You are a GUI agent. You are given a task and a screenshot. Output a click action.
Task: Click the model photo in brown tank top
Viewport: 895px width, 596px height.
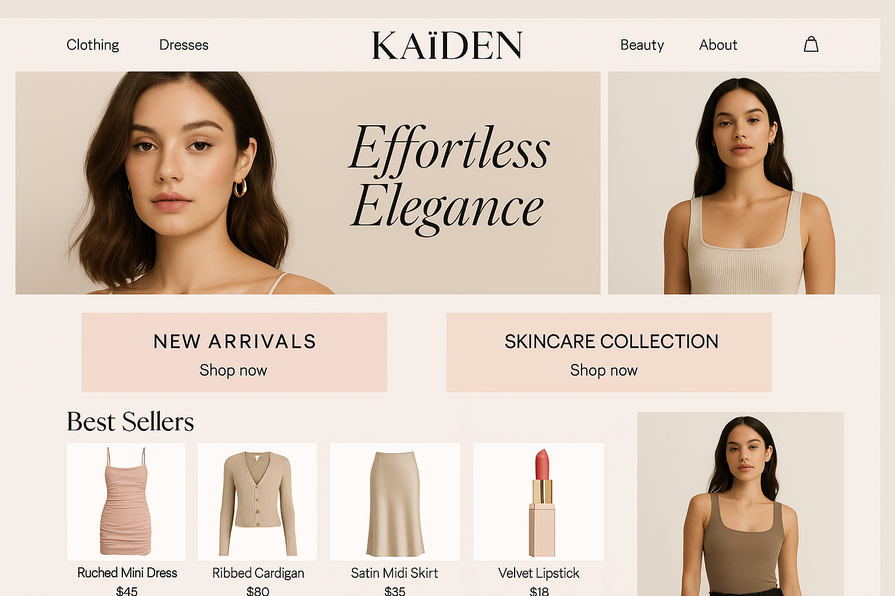(740, 504)
